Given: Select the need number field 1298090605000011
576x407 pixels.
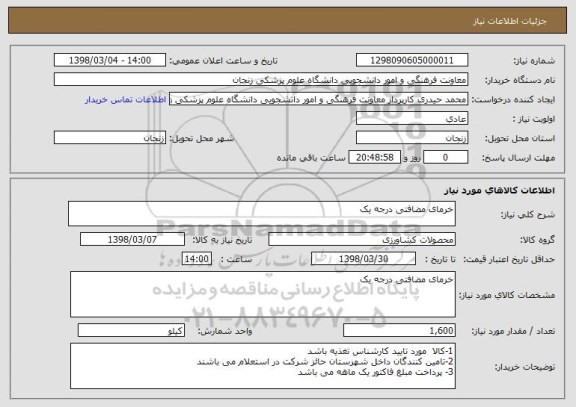Looking at the screenshot, I should click(412, 60).
